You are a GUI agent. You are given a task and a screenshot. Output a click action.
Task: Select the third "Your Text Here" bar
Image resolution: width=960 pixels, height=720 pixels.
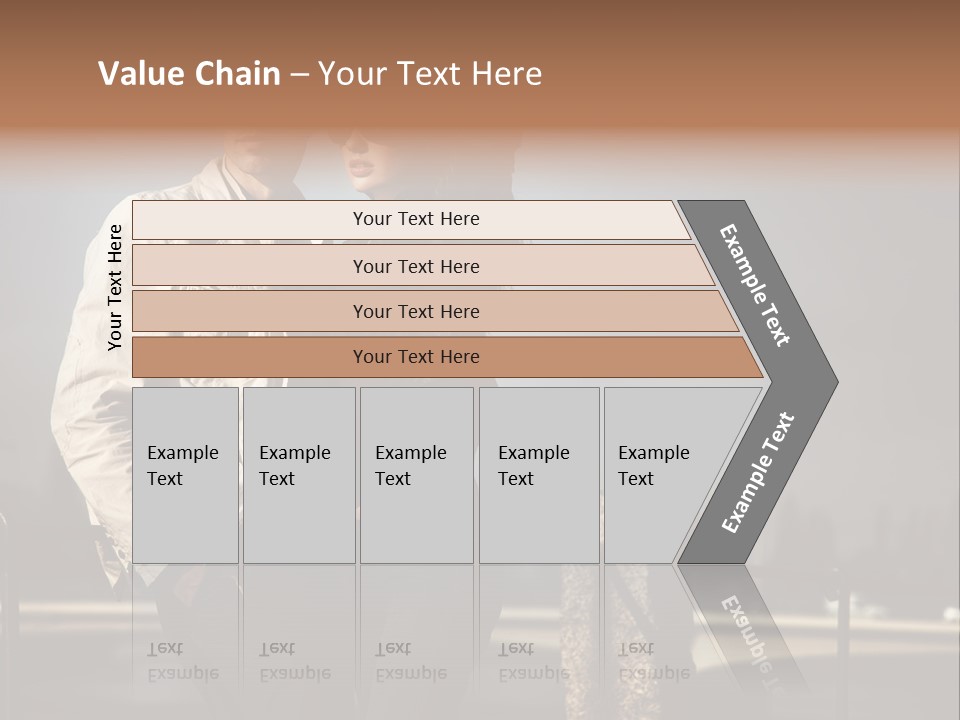(x=416, y=312)
